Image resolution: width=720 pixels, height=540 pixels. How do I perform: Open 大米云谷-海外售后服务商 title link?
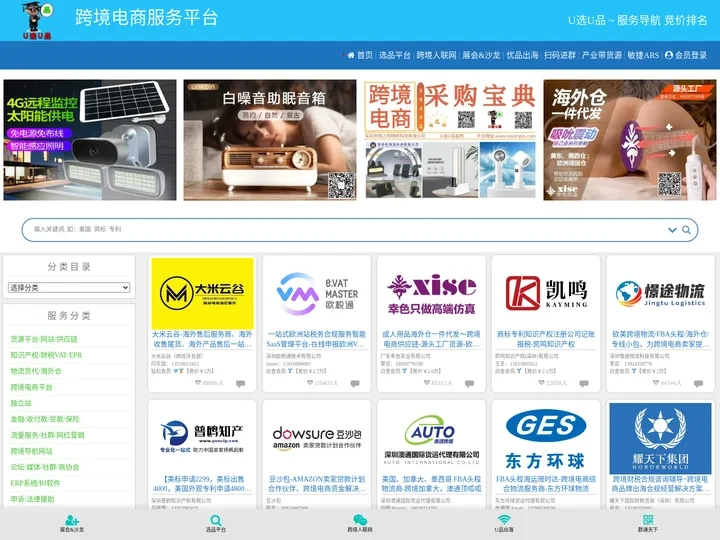click(x=202, y=339)
